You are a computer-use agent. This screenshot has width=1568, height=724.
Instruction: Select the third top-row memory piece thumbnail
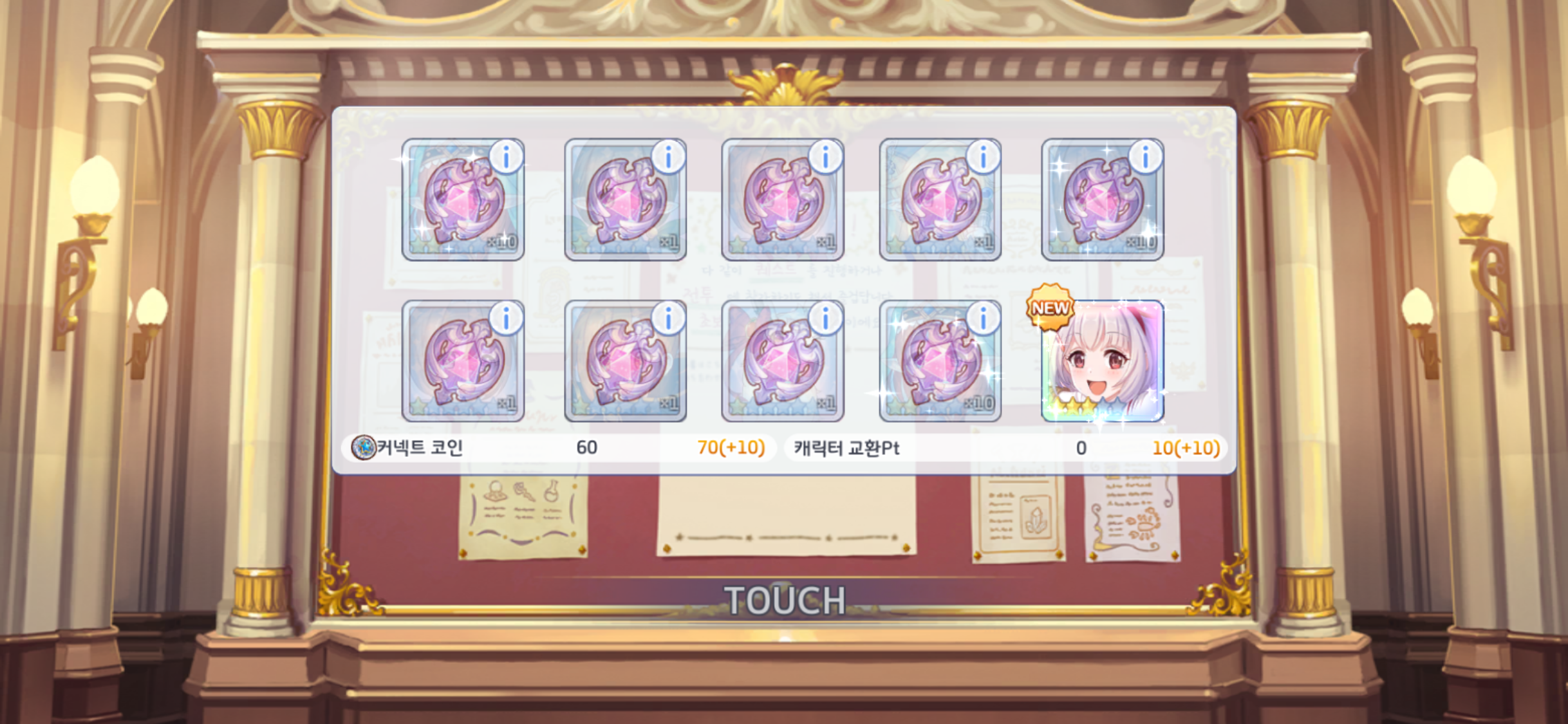[783, 200]
